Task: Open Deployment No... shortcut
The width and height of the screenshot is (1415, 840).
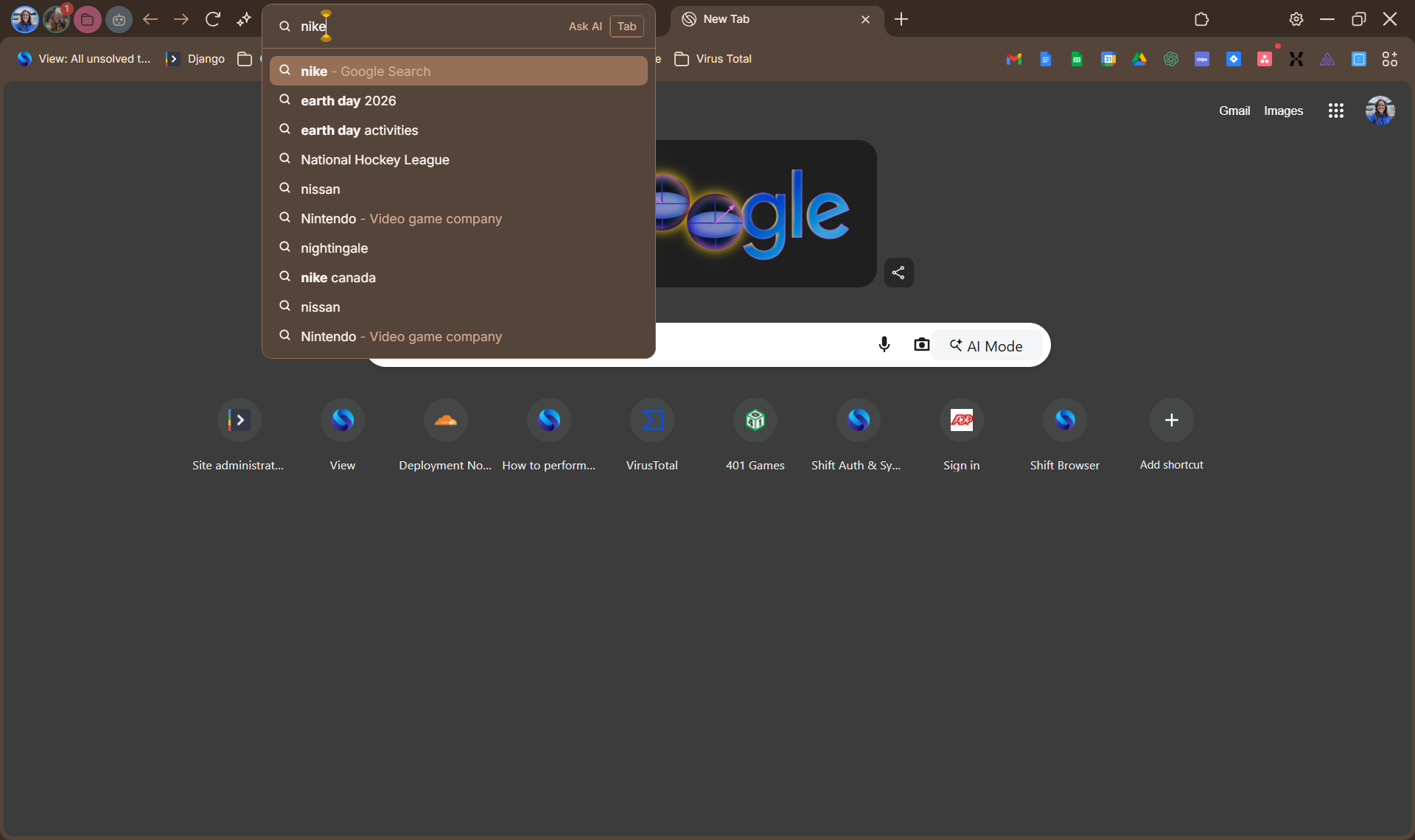Action: click(445, 435)
